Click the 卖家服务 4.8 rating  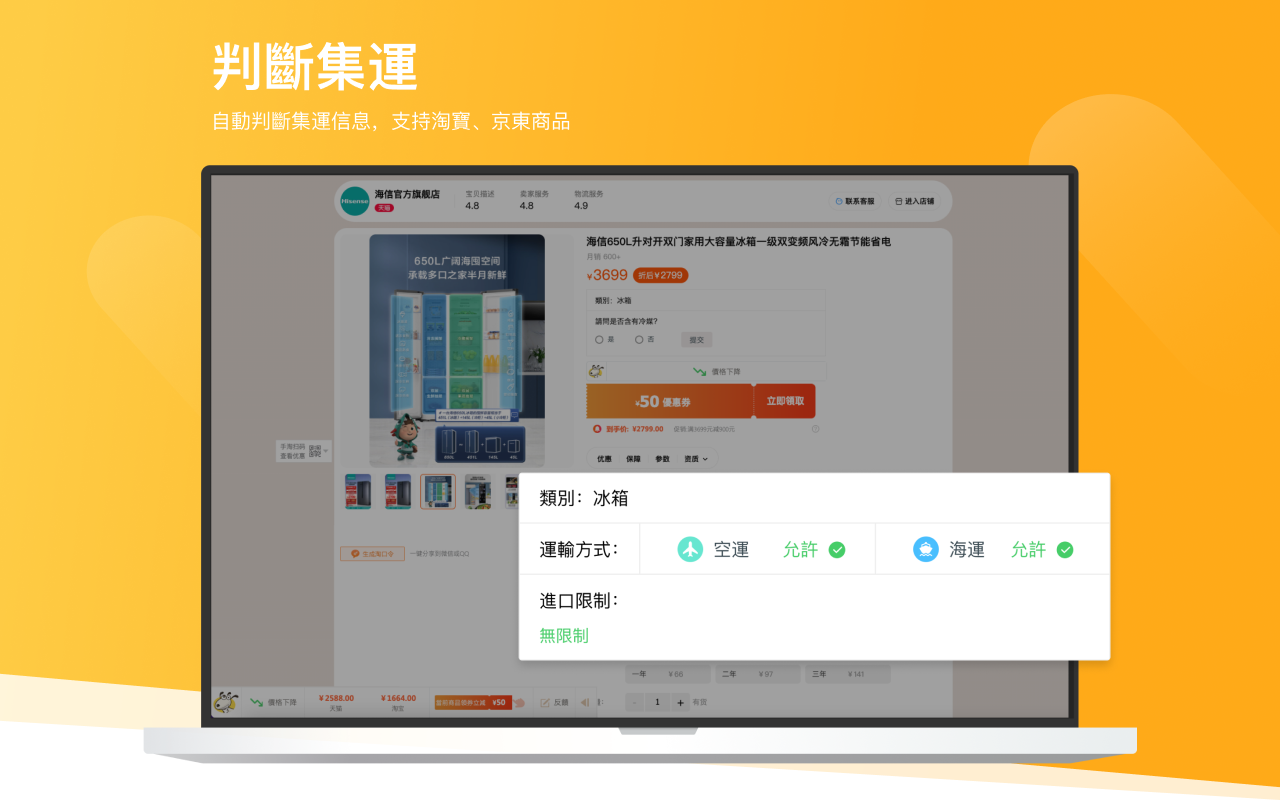pyautogui.click(x=534, y=200)
